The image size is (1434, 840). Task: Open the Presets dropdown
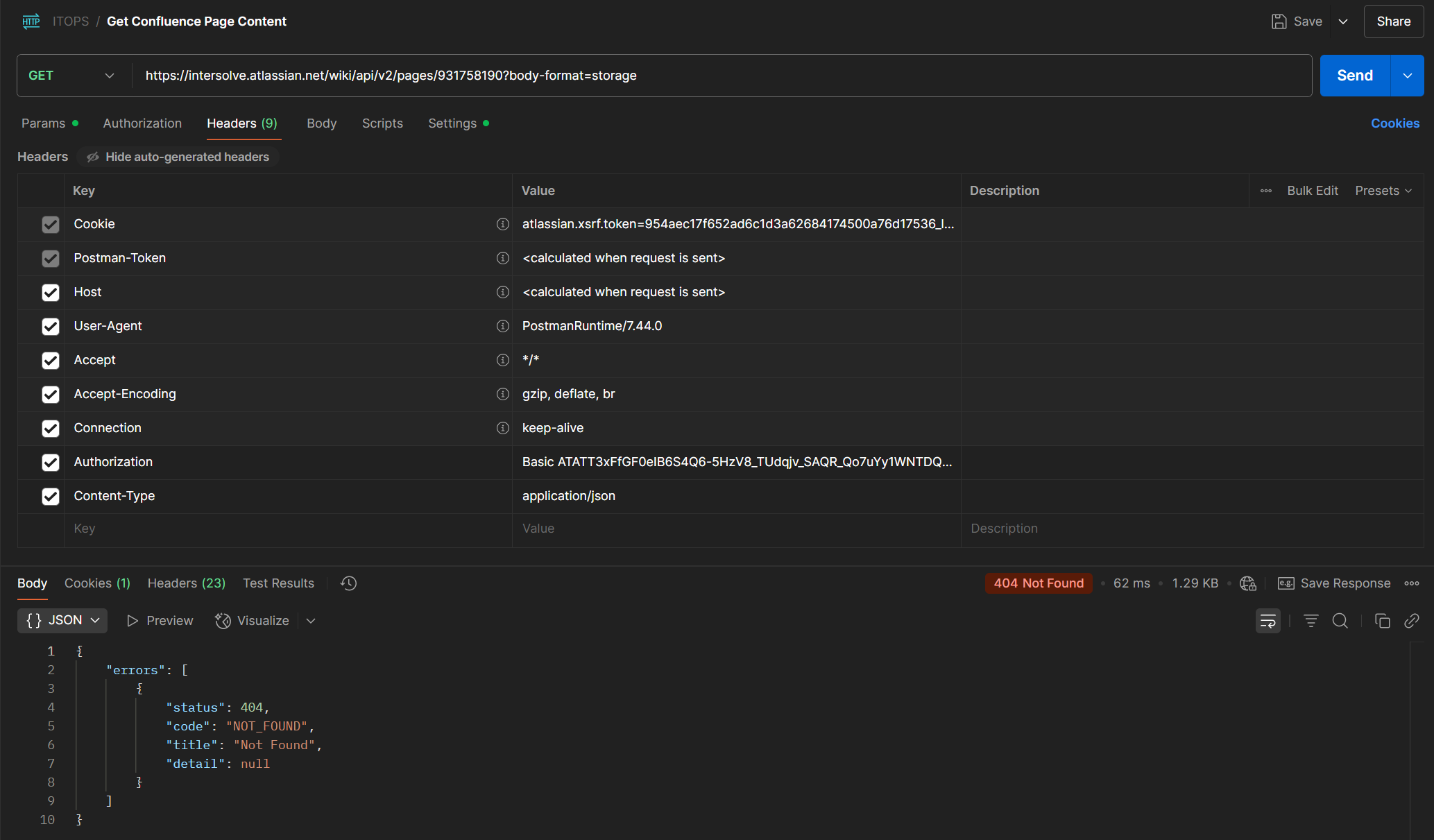click(x=1383, y=191)
